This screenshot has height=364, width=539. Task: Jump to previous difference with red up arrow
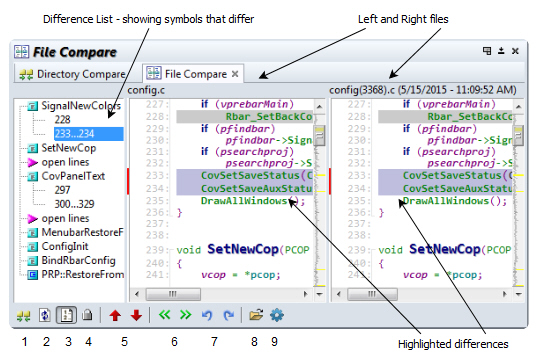[115, 315]
